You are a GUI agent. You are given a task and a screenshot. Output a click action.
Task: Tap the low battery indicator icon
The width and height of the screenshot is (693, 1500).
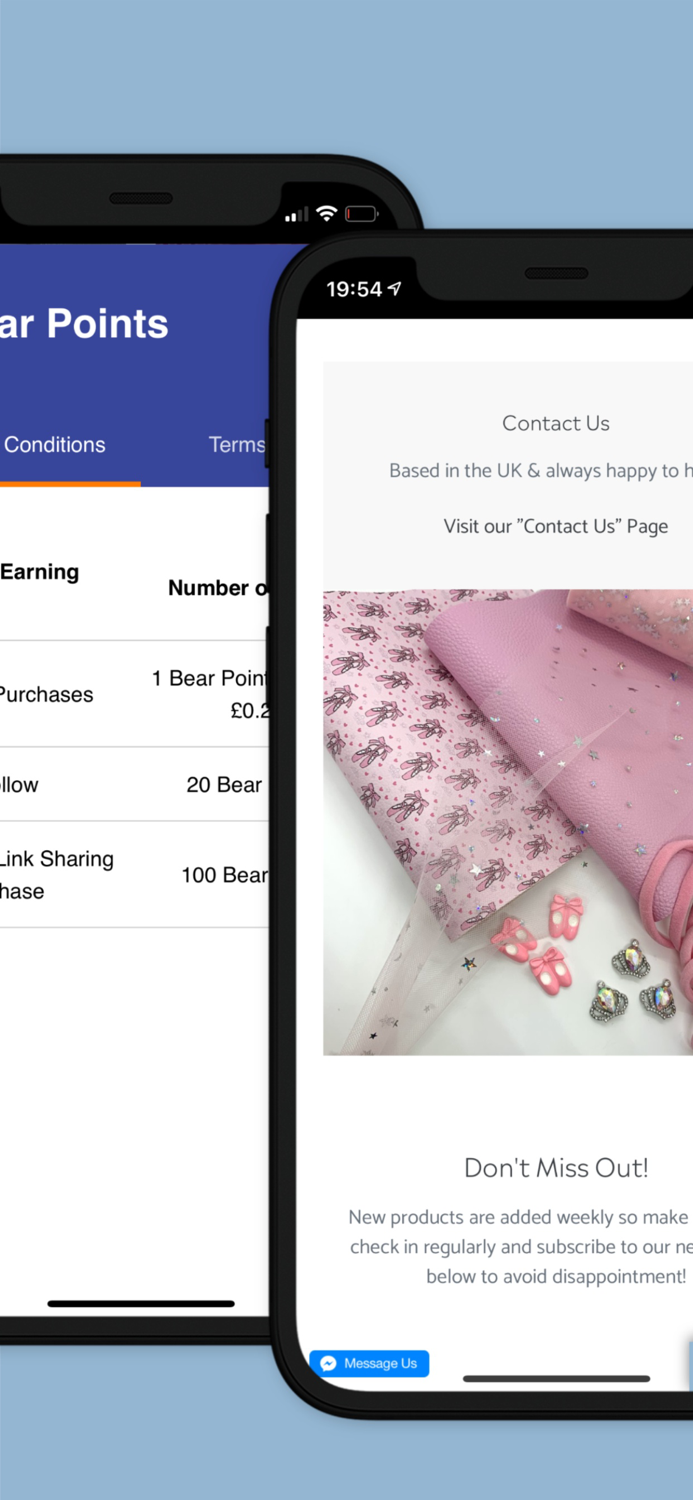[361, 214]
